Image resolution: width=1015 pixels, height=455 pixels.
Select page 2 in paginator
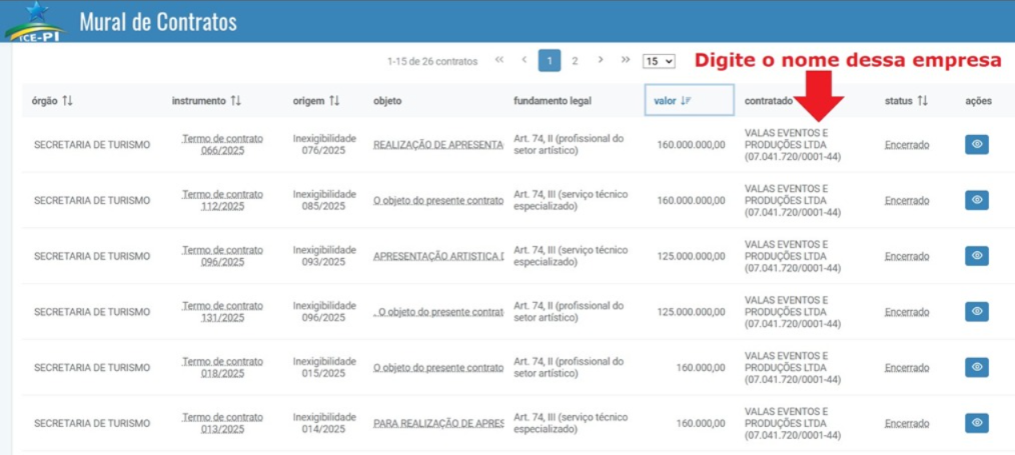click(575, 61)
